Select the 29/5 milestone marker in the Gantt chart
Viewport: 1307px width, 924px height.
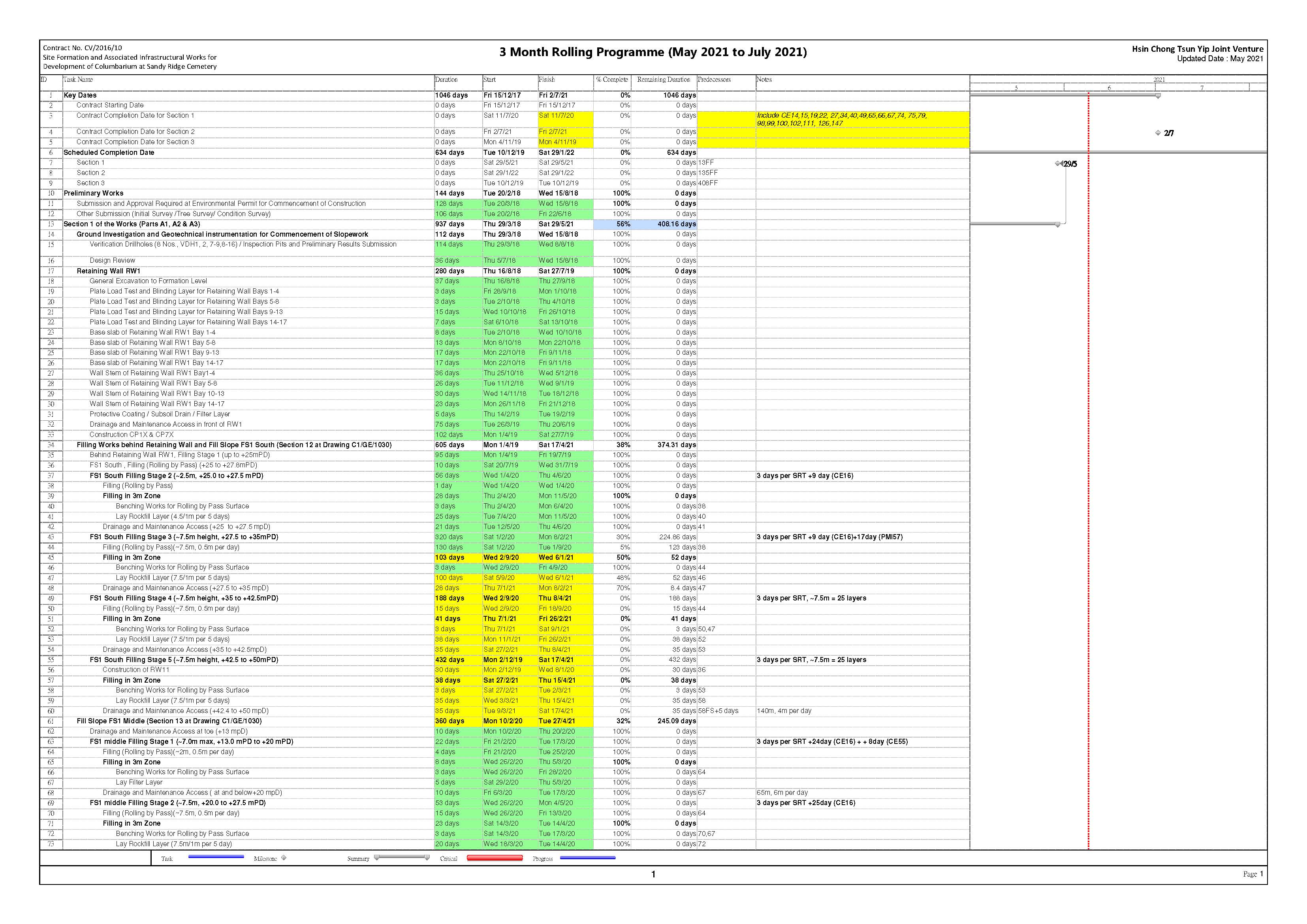click(1059, 164)
